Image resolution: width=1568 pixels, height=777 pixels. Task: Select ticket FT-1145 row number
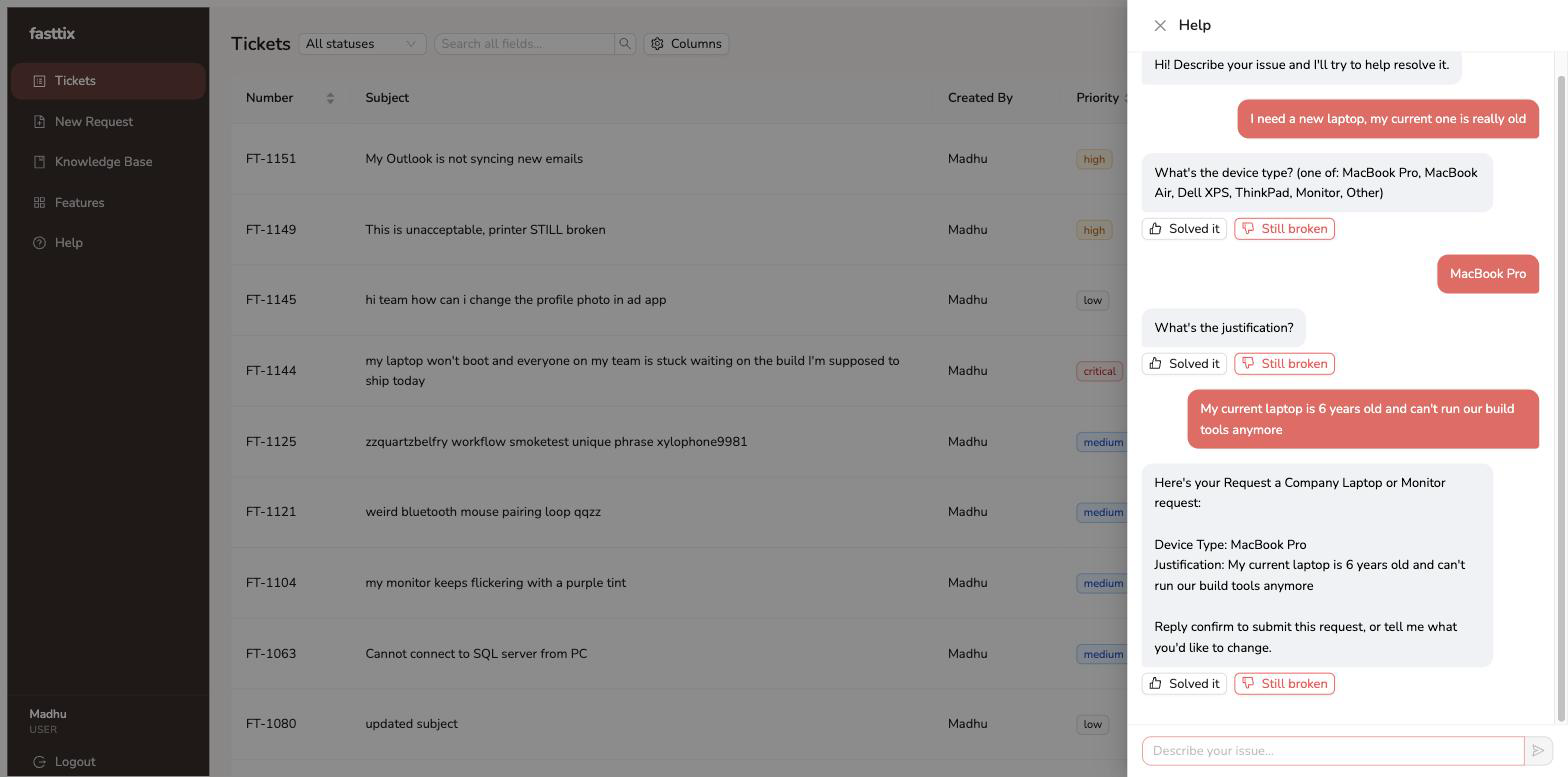click(x=271, y=300)
